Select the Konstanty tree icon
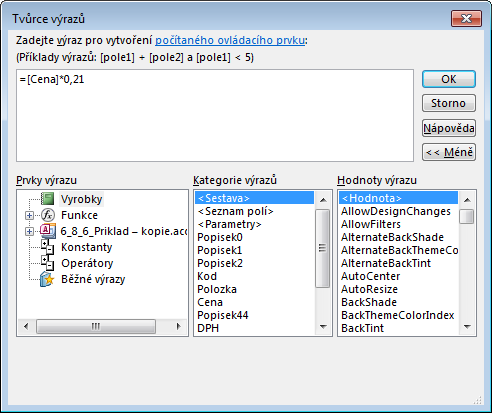Image resolution: width=492 pixels, height=413 pixels. coord(48,247)
